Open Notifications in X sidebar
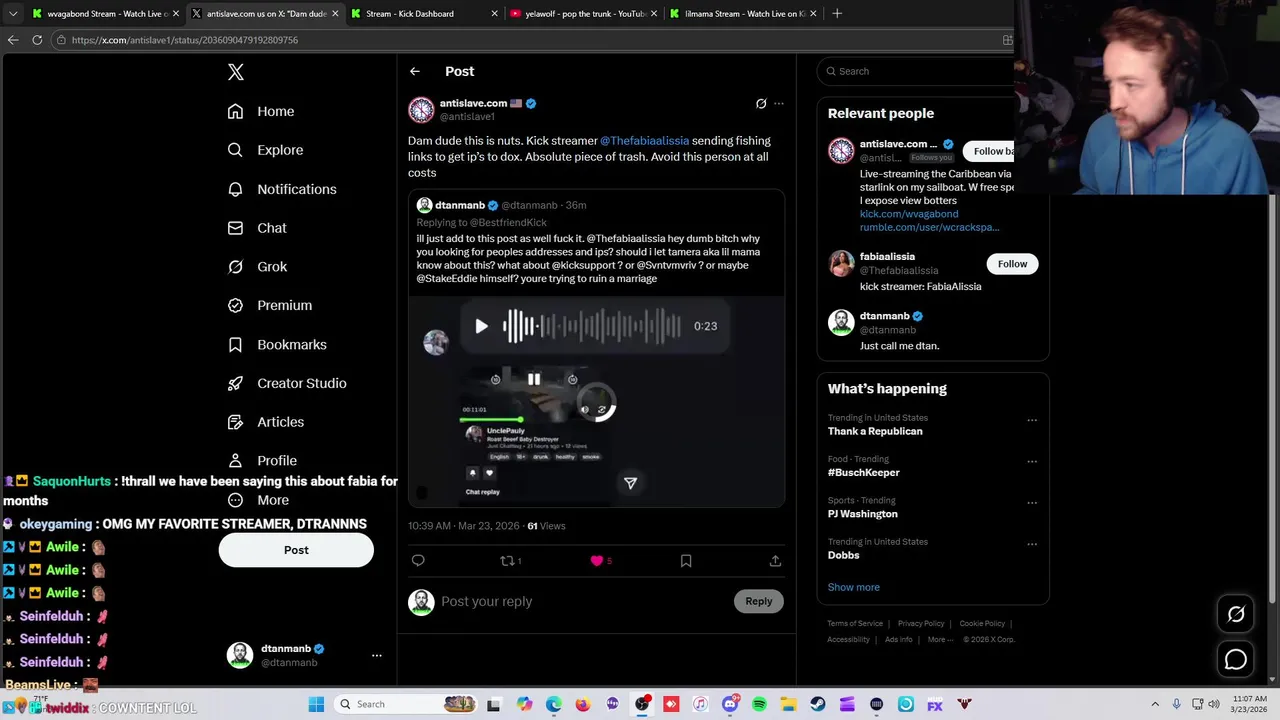Screen dimensions: 1280x720 pos(282,189)
